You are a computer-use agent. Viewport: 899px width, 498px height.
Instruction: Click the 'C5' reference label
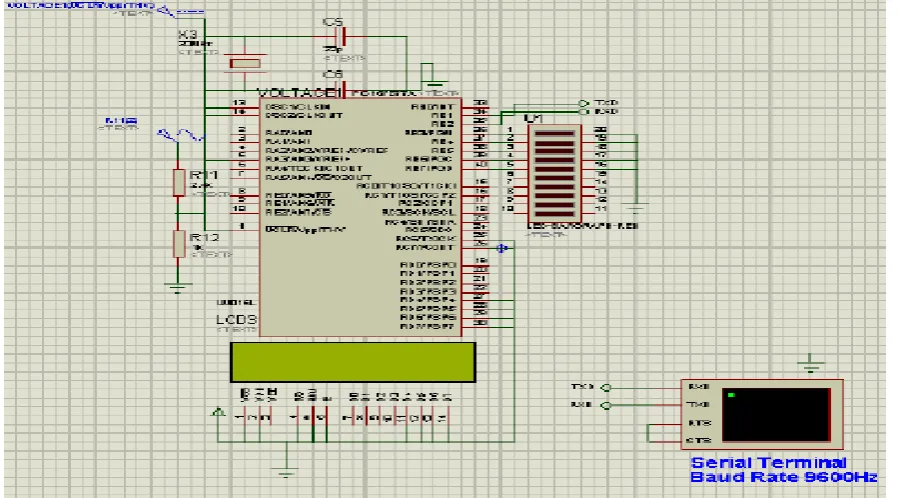(333, 22)
